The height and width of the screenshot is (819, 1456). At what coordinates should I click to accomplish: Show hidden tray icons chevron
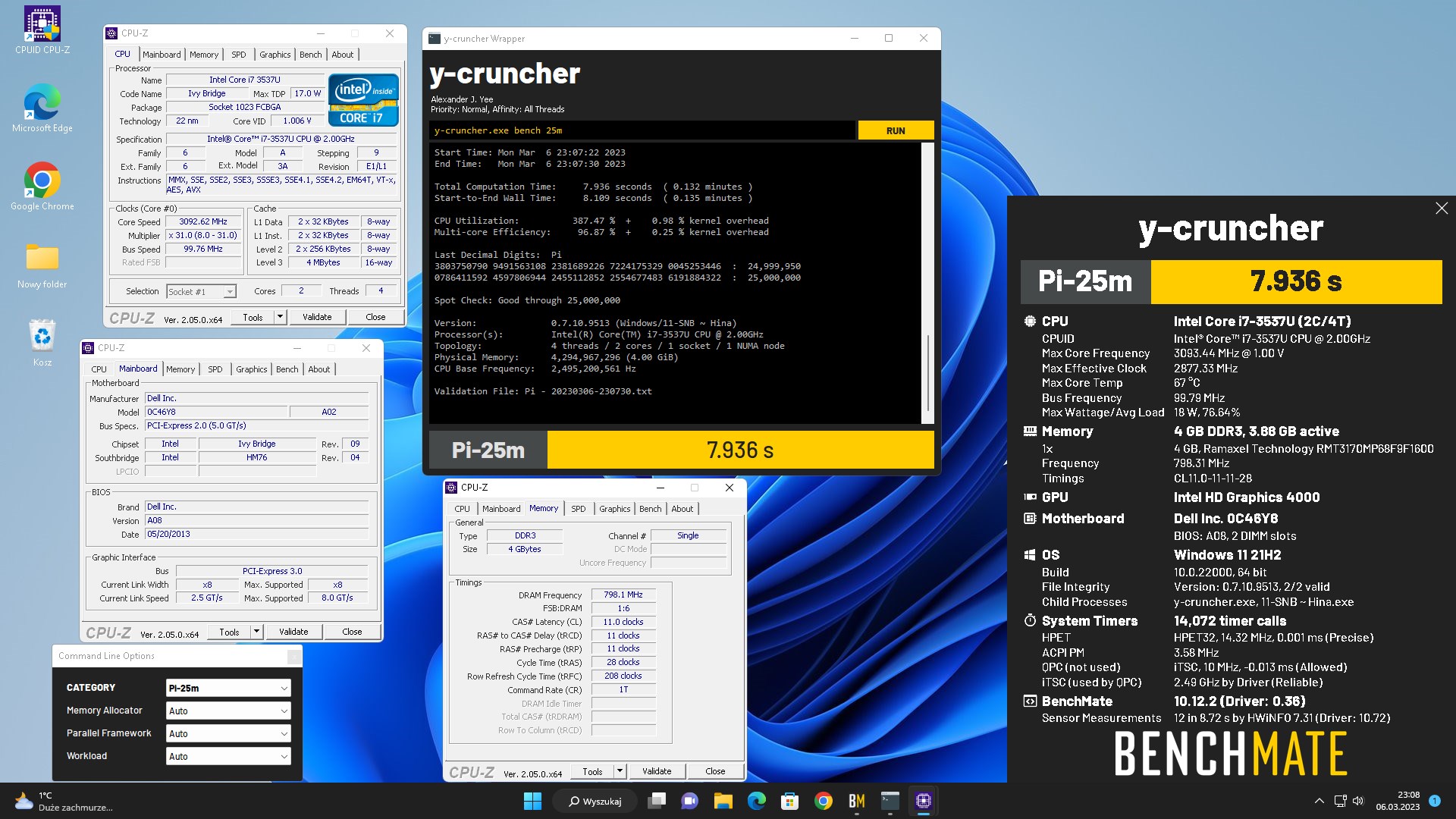pyautogui.click(x=1319, y=801)
